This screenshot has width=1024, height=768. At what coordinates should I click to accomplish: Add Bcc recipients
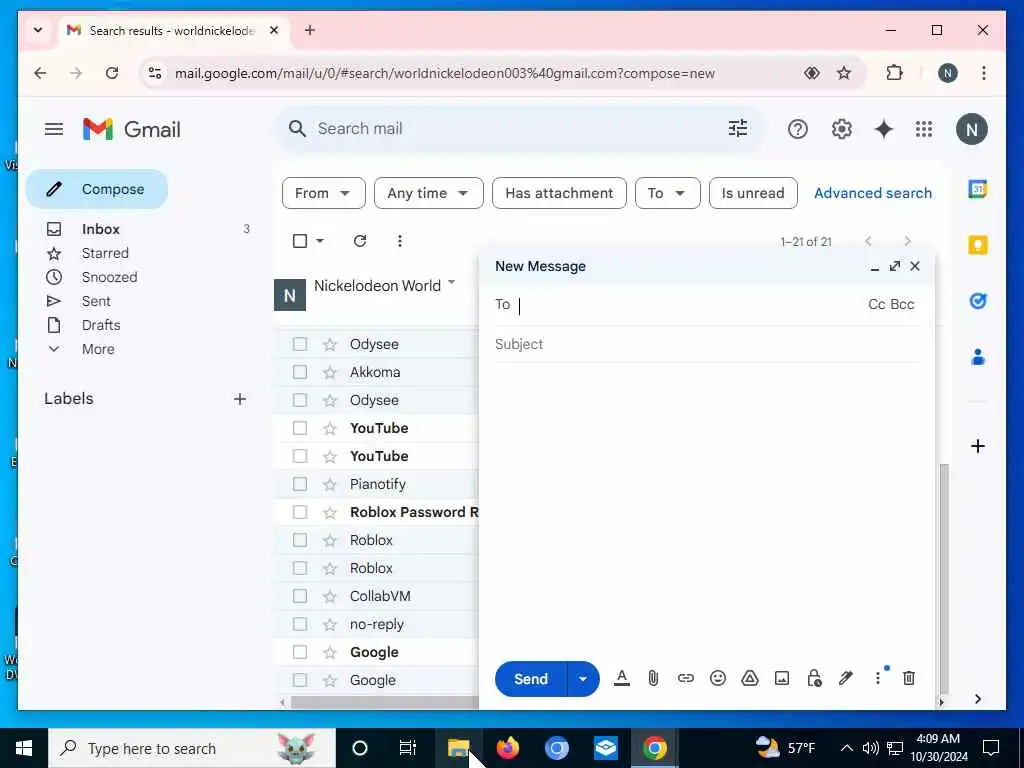[902, 304]
